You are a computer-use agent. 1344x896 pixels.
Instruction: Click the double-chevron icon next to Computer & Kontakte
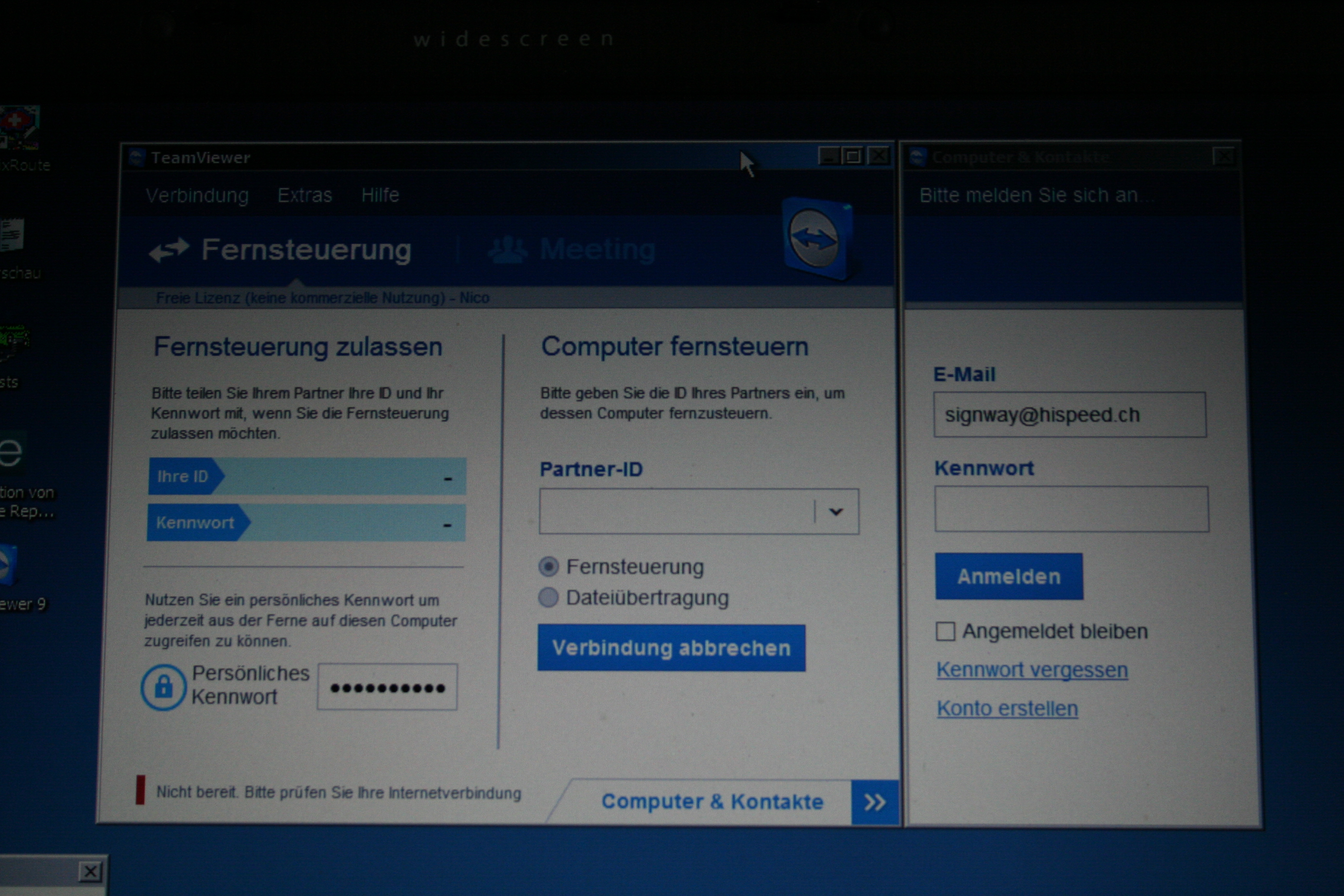[x=874, y=802]
